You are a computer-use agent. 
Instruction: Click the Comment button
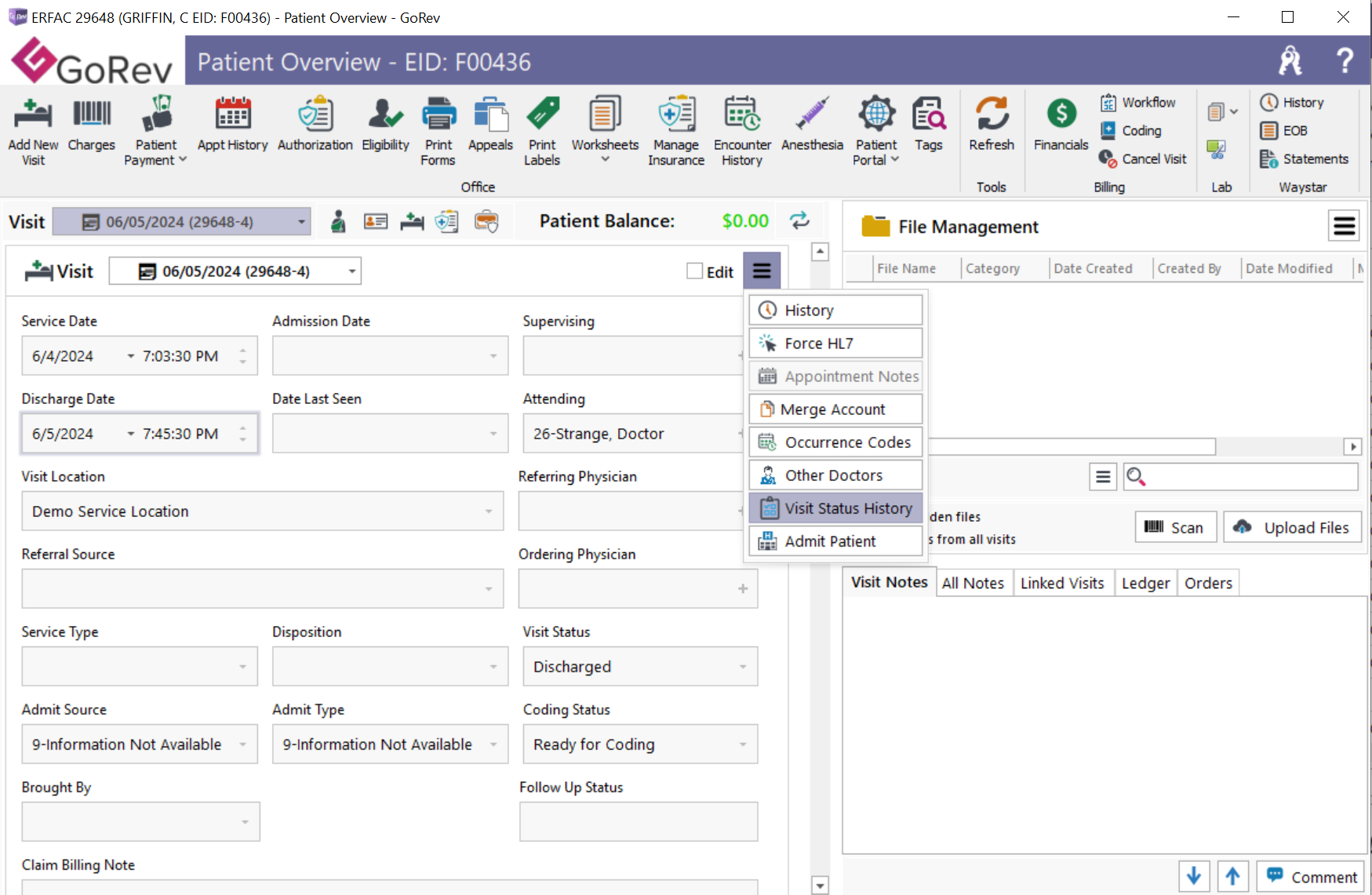point(1310,876)
